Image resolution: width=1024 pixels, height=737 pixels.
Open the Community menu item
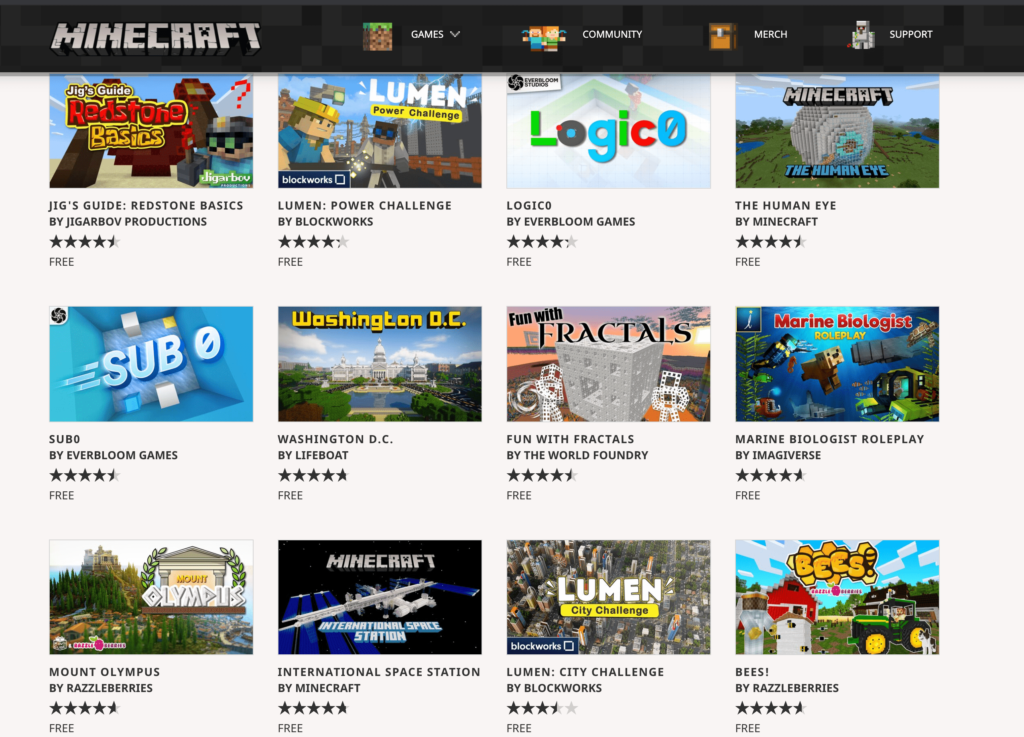[612, 35]
